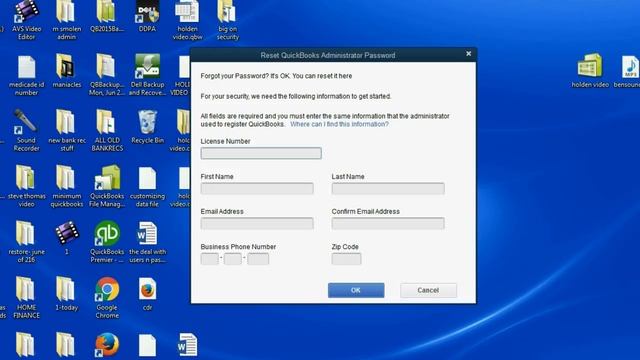The image size is (640, 360).
Task: Click the License Number input field
Action: pos(261,153)
